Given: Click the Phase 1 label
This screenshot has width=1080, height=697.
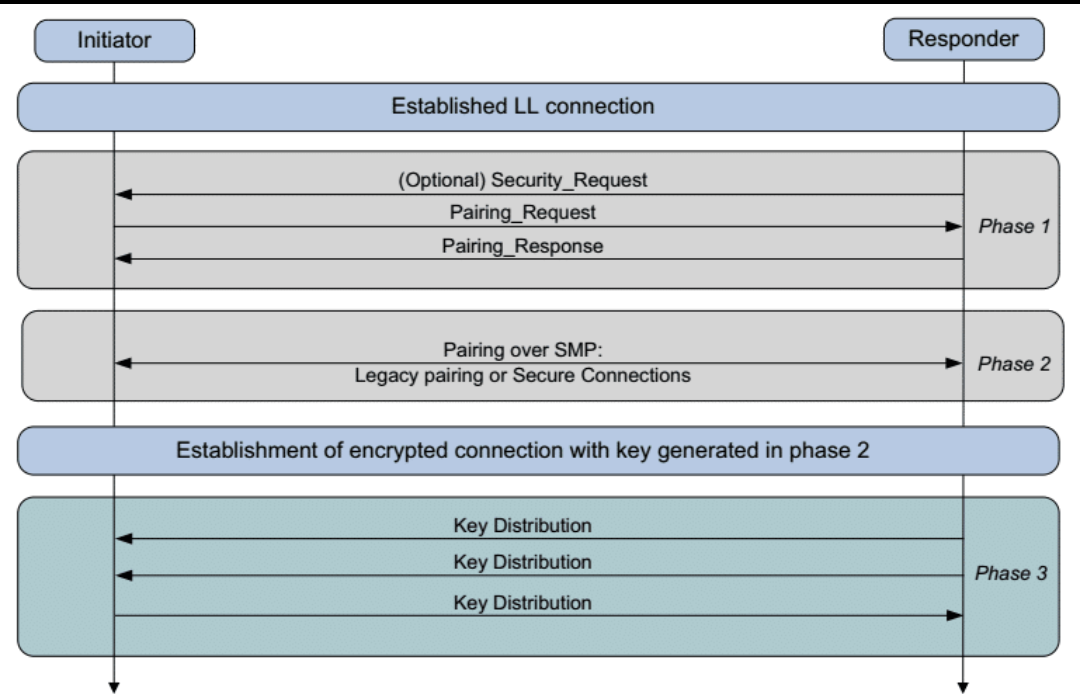Looking at the screenshot, I should (x=1014, y=227).
